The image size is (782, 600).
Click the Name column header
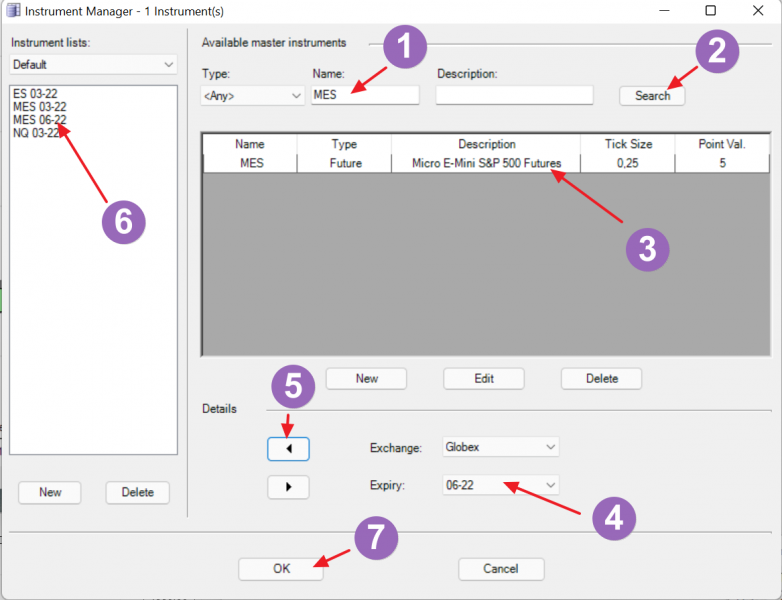(x=250, y=144)
